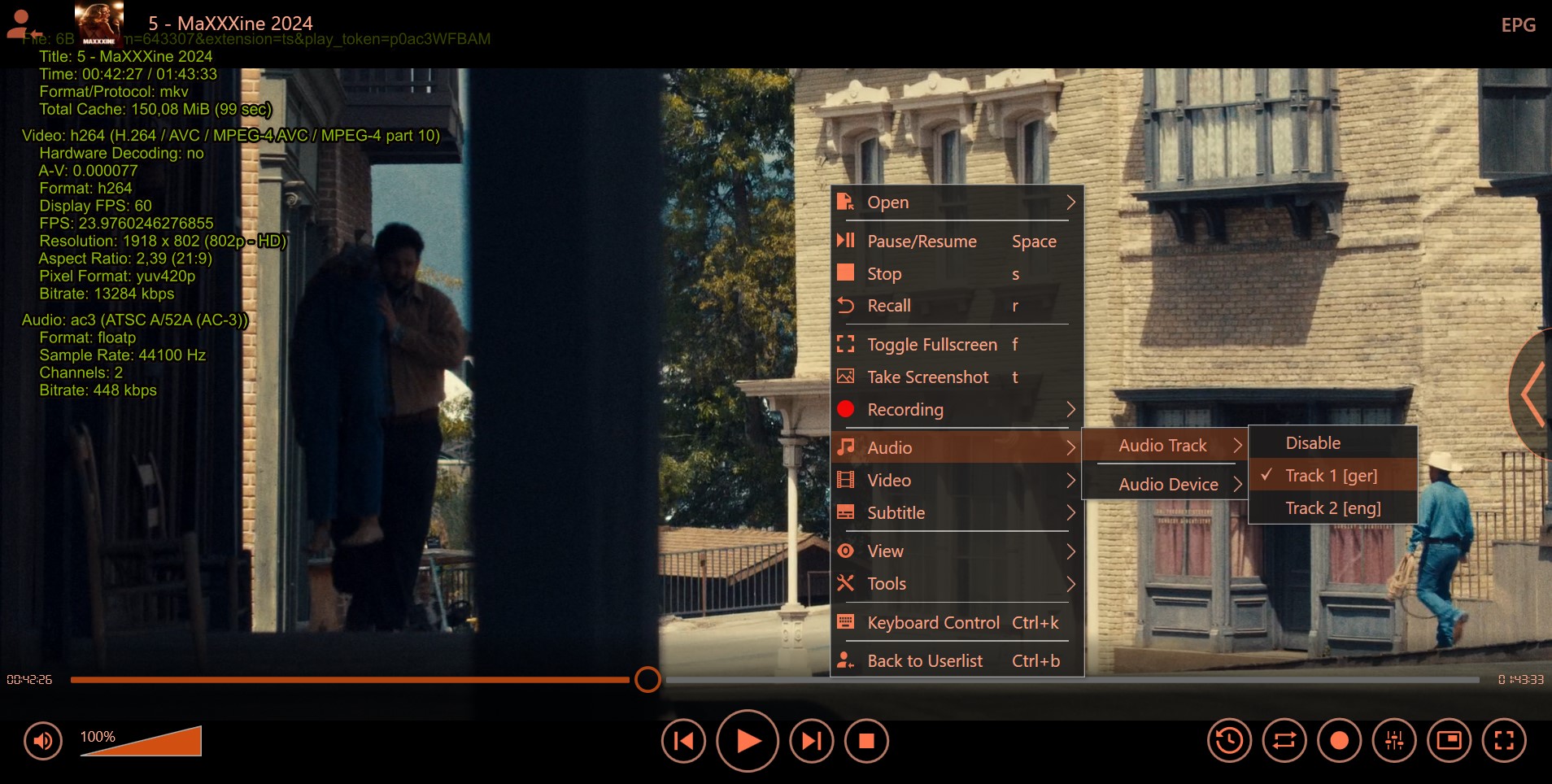Screen dimensions: 1552x784
Task: Click the Back to Userlist person icon
Action: click(x=845, y=660)
